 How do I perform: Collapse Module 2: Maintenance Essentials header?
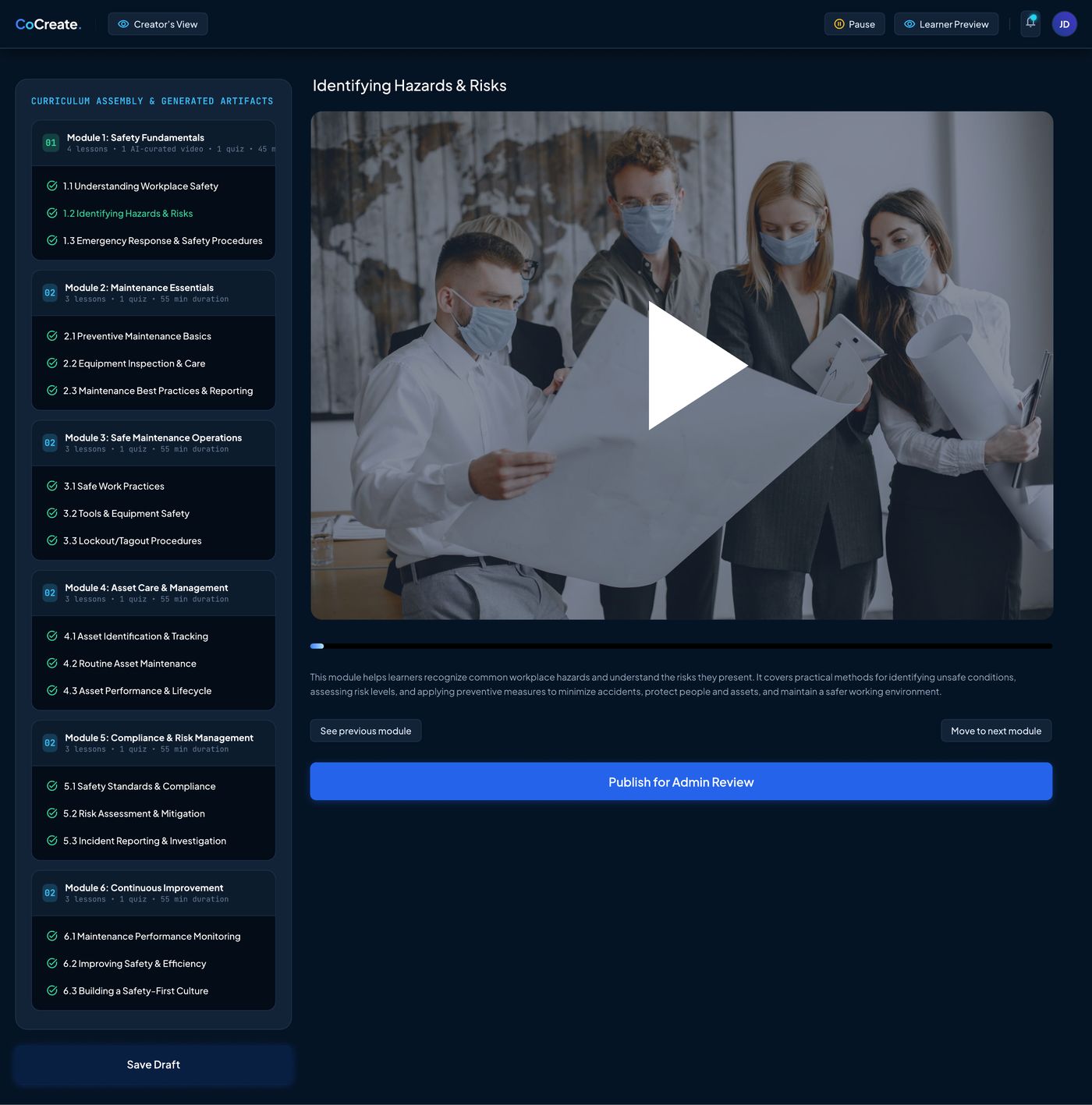pos(154,293)
